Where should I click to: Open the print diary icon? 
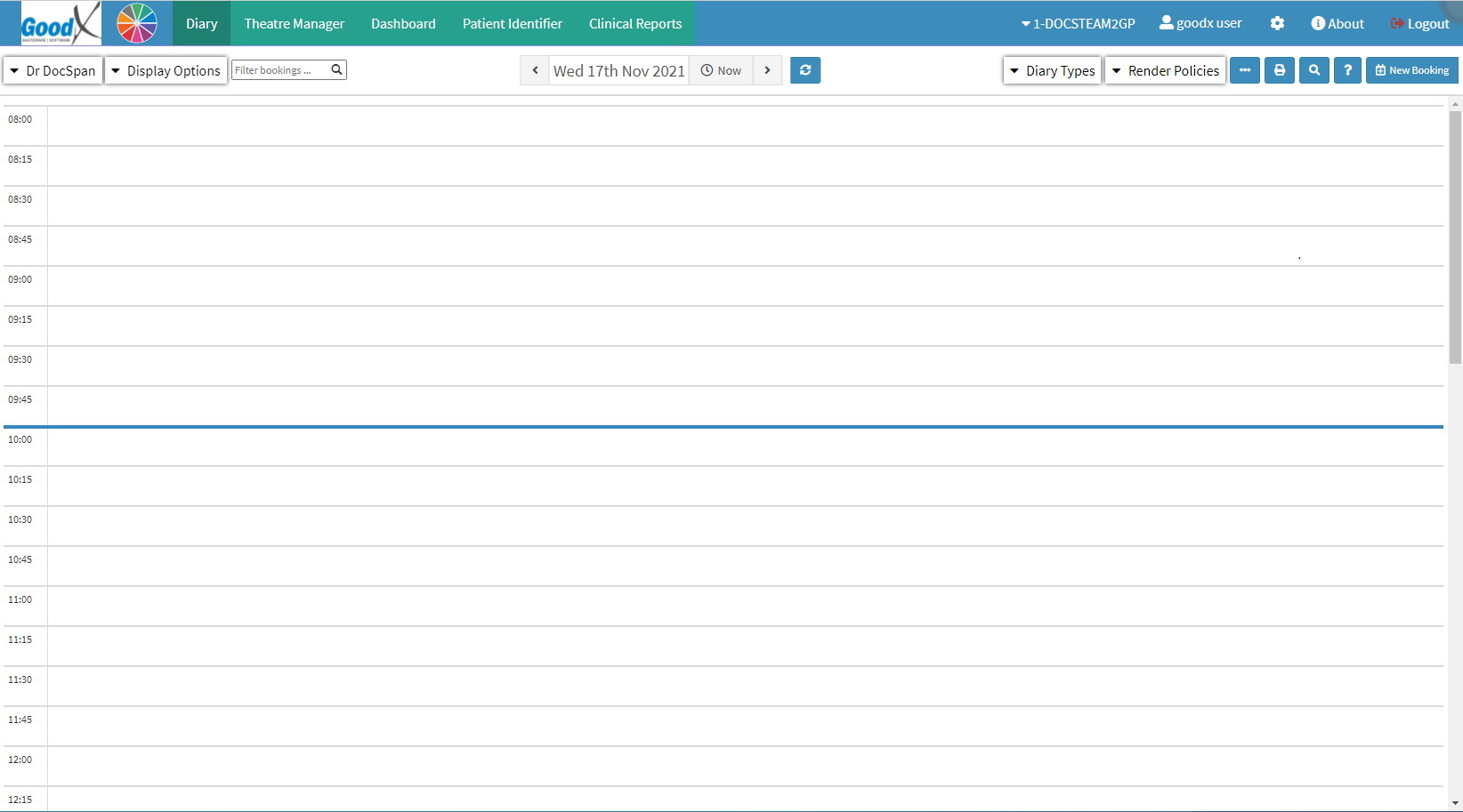pos(1279,70)
